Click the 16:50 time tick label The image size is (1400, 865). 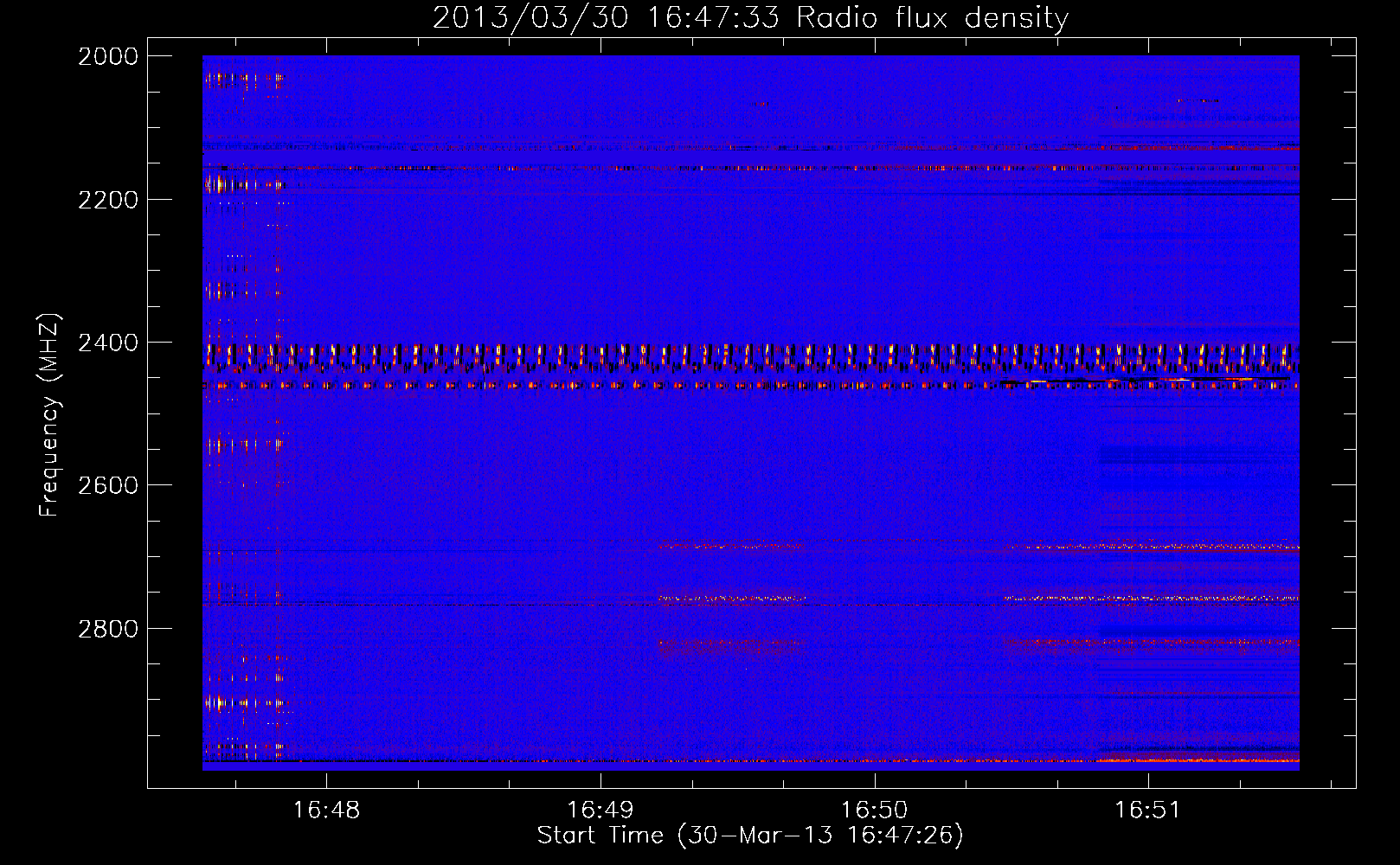coord(874,811)
